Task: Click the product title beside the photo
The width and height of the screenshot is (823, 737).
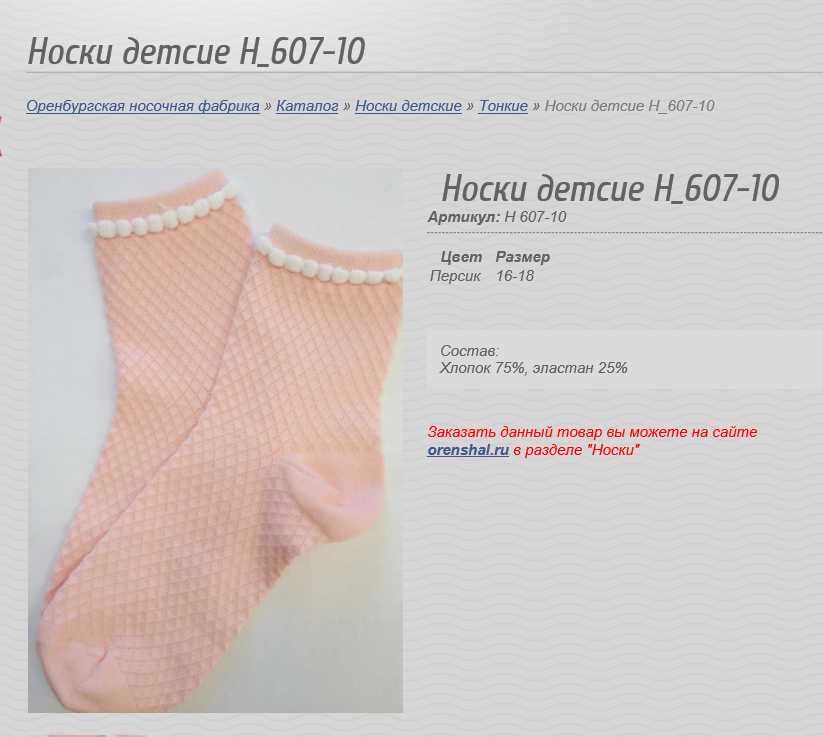Action: click(x=610, y=188)
